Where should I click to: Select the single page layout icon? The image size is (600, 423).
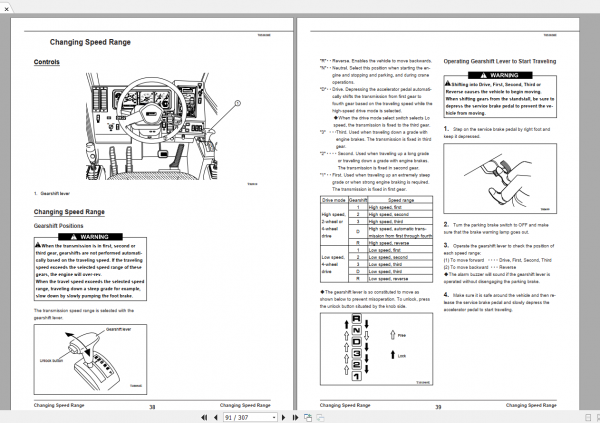(x=589, y=418)
